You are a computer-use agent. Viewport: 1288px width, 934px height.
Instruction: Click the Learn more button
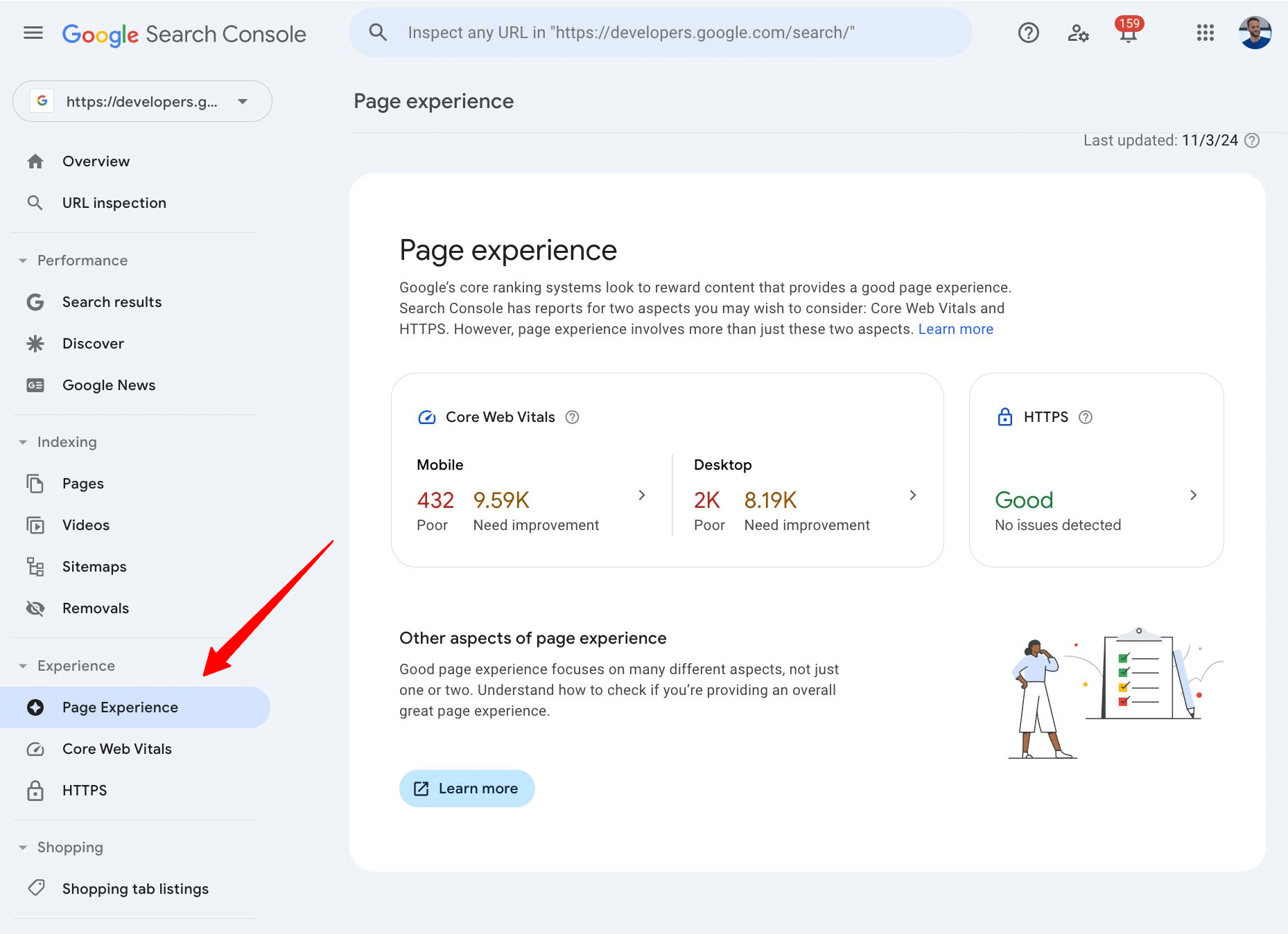467,788
